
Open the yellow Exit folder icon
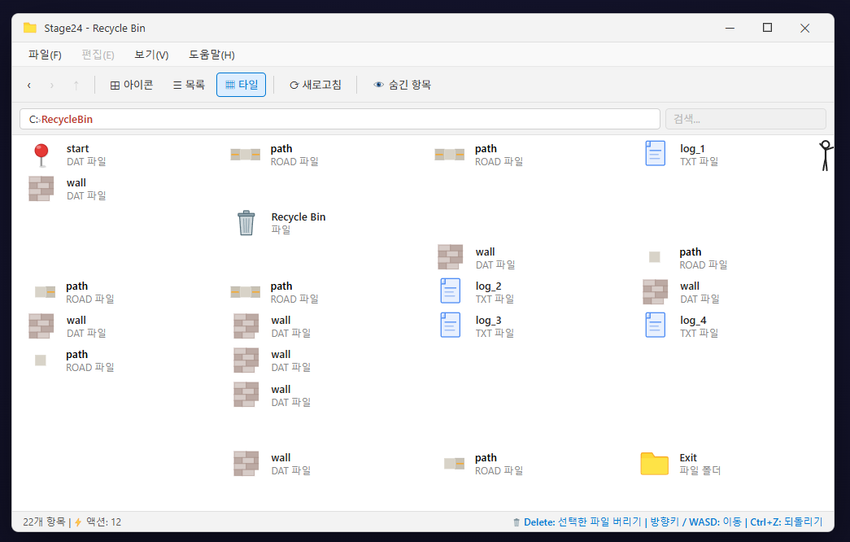(x=654, y=463)
